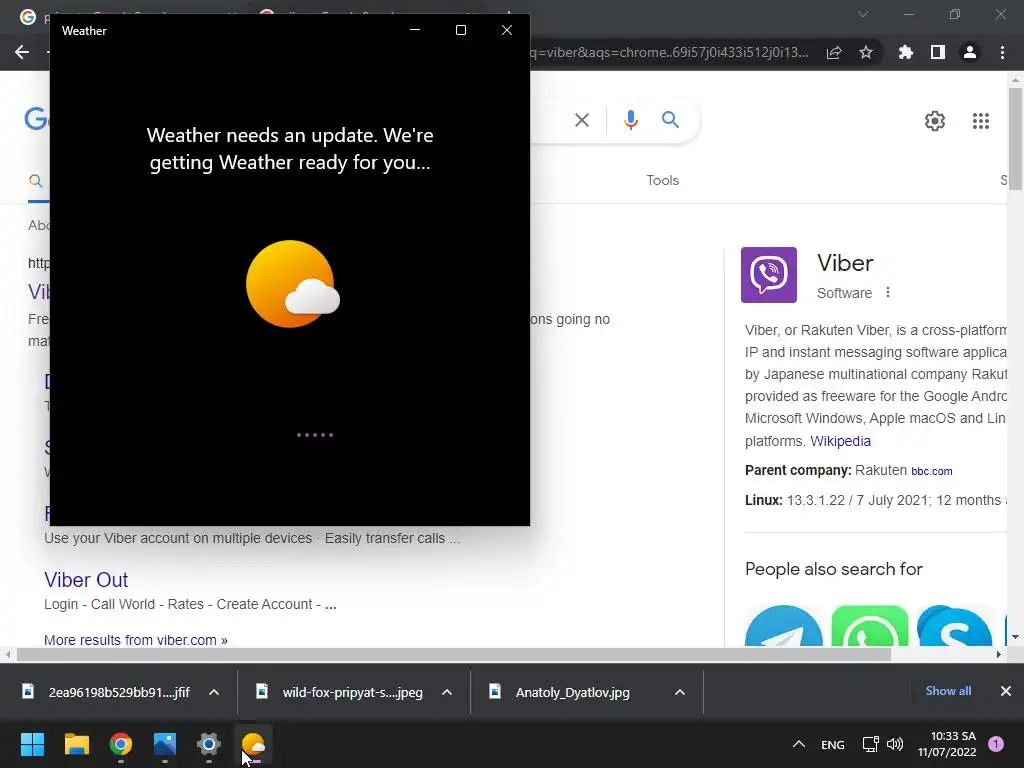Click the Skype icon under People also search
The height and width of the screenshot is (768, 1024).
(x=955, y=626)
